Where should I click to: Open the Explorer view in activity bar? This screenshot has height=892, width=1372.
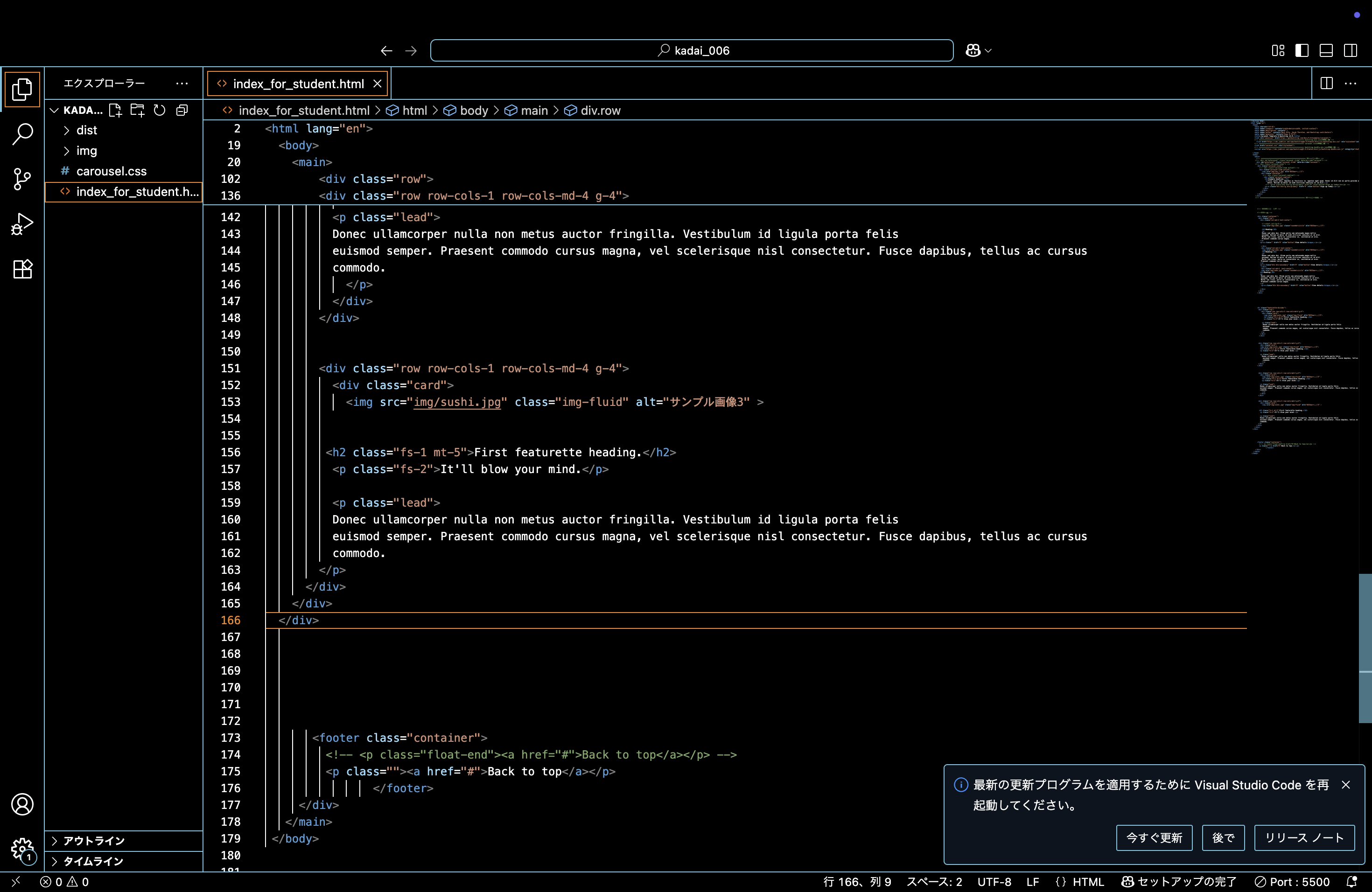click(x=22, y=89)
